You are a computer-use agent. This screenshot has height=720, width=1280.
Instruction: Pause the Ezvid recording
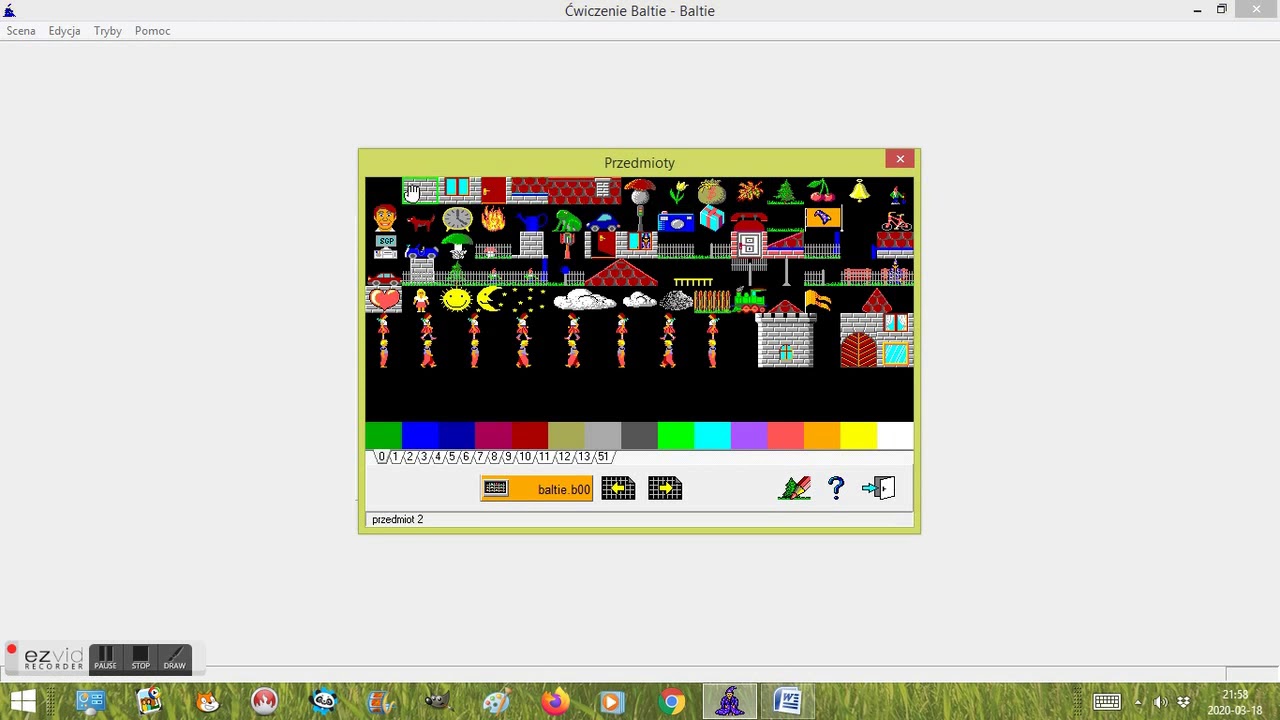coord(105,658)
